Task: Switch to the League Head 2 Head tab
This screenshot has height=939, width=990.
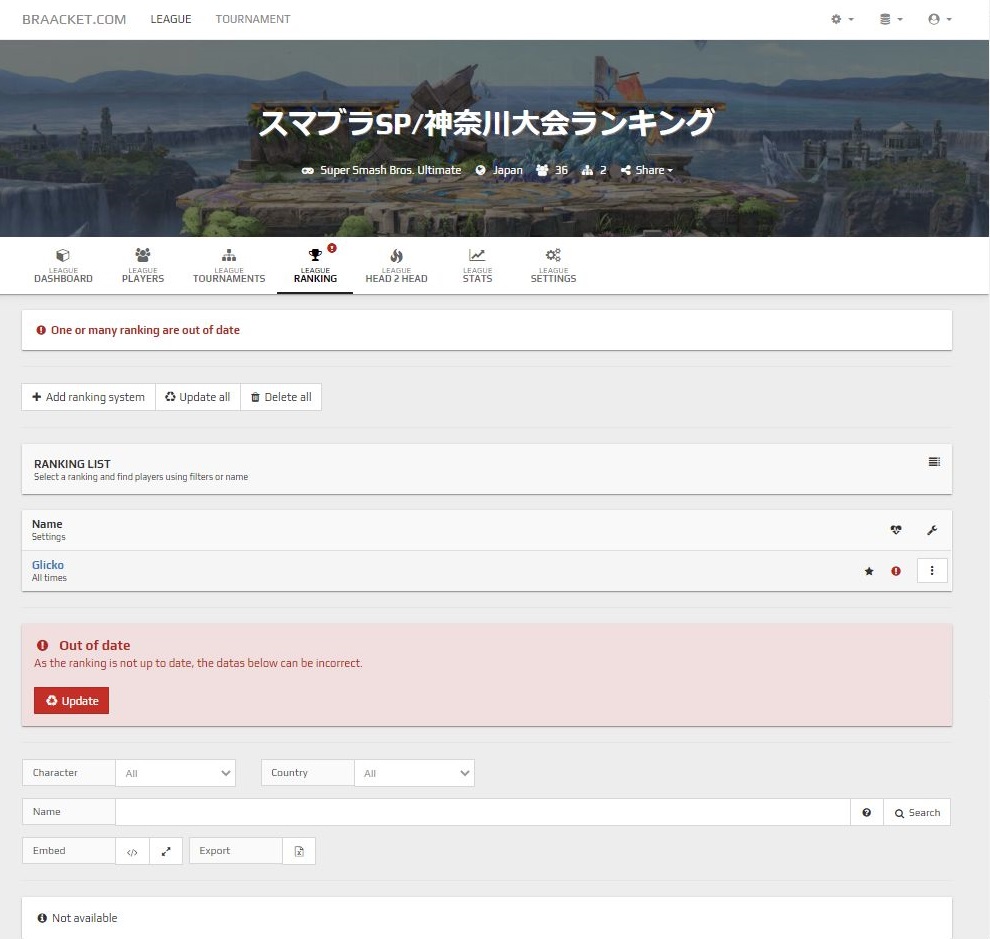Action: 397,266
